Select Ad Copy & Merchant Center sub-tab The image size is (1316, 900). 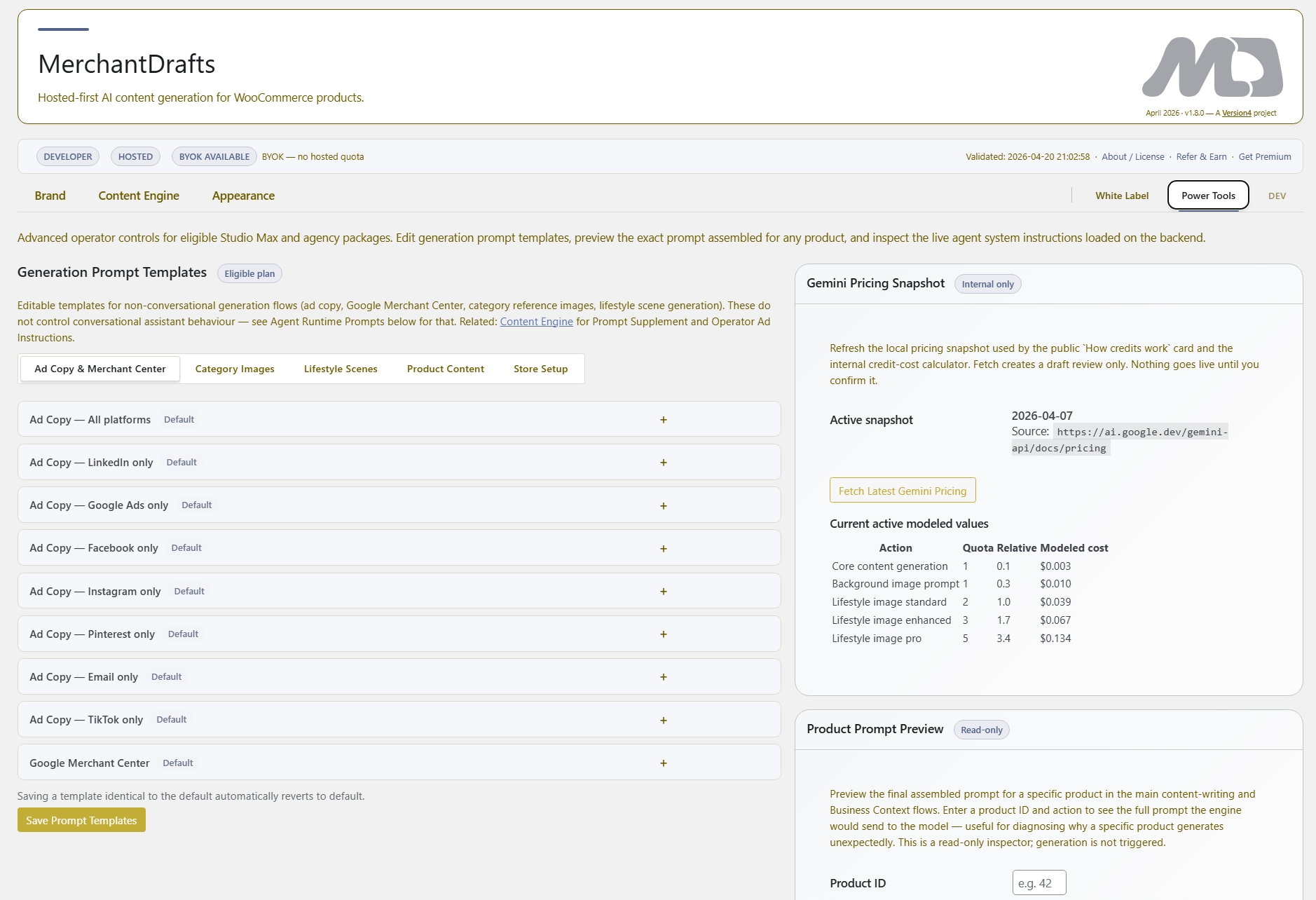point(100,369)
